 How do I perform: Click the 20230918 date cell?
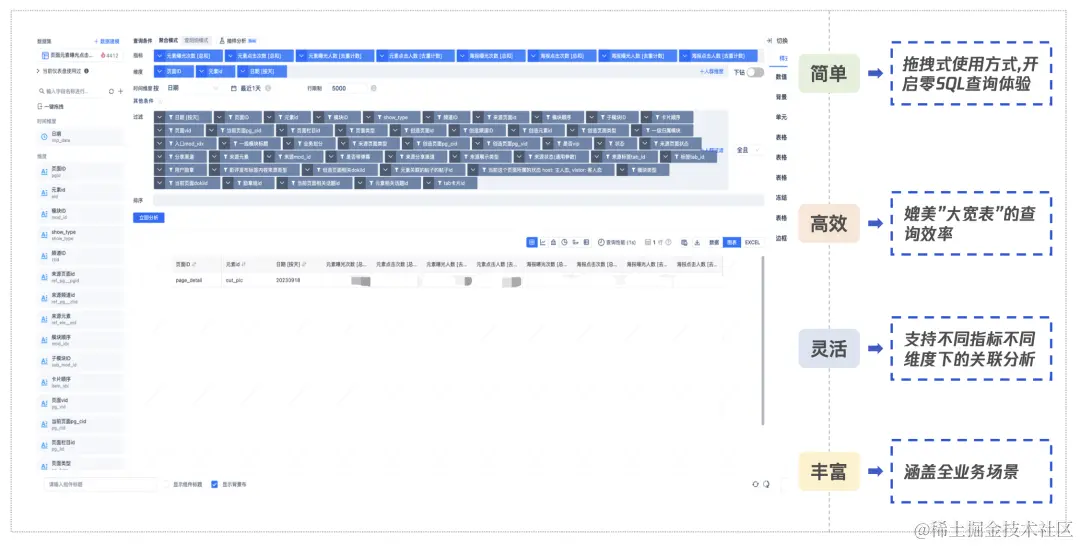(288, 281)
